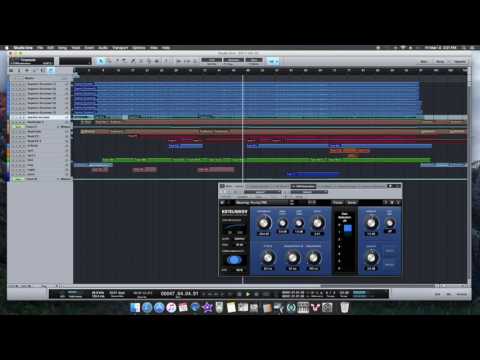This screenshot has height=360, width=480.
Task: Start playback with the Play button
Action: pos(248,294)
